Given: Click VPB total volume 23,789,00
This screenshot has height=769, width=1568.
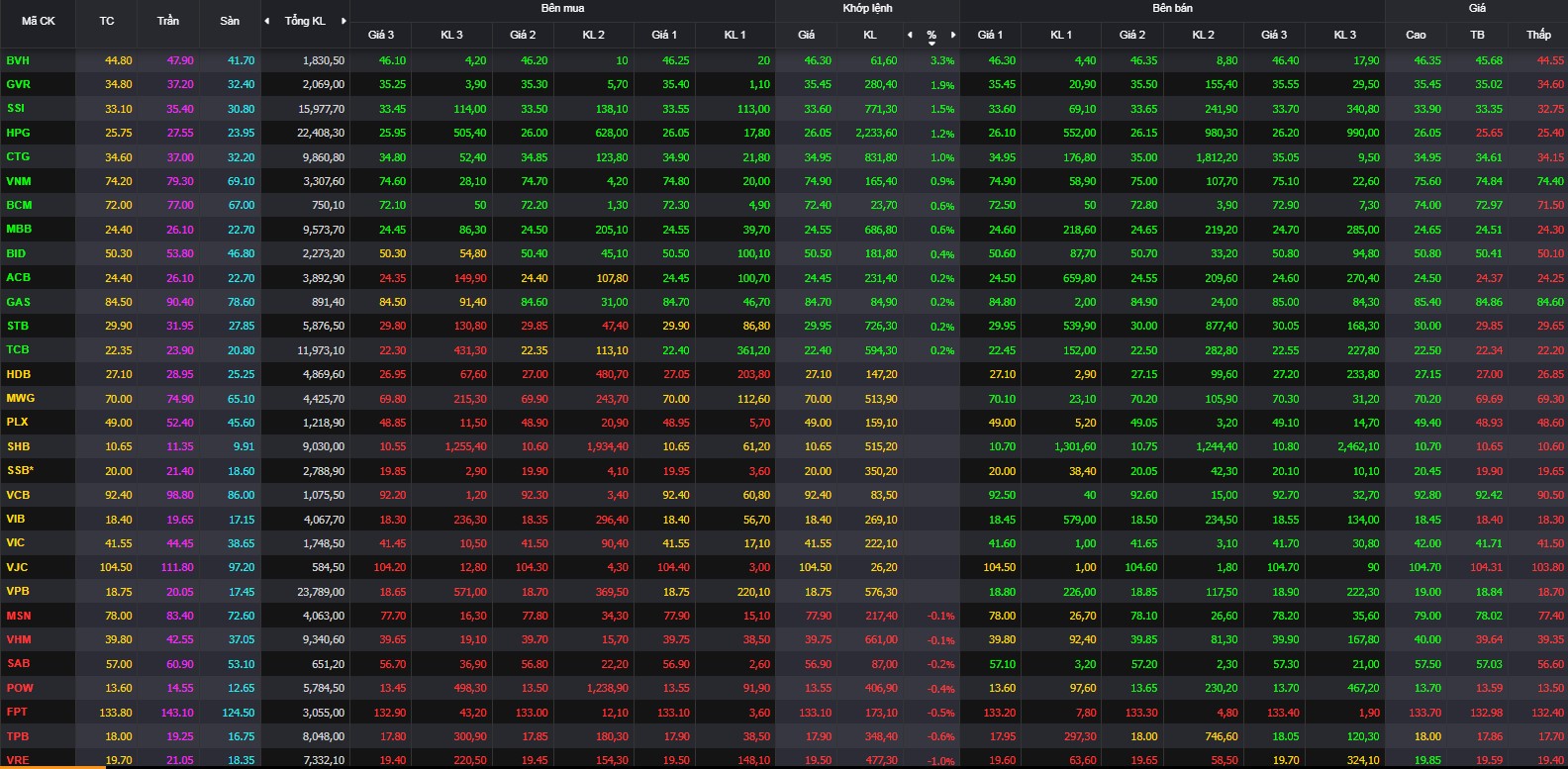Looking at the screenshot, I should (x=321, y=592).
